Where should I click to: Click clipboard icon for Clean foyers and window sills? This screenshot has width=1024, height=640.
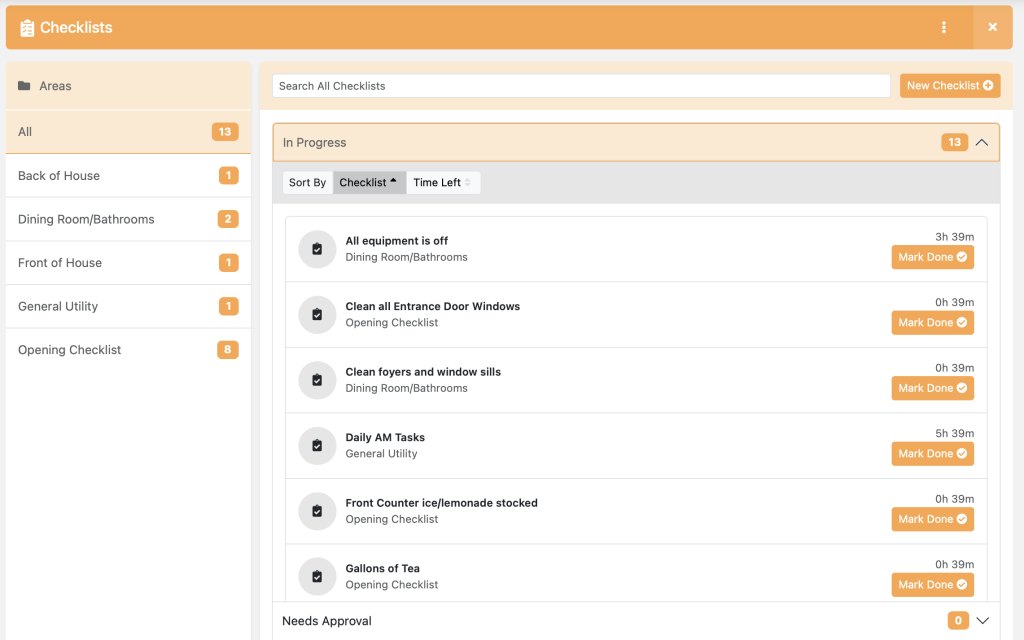point(317,380)
